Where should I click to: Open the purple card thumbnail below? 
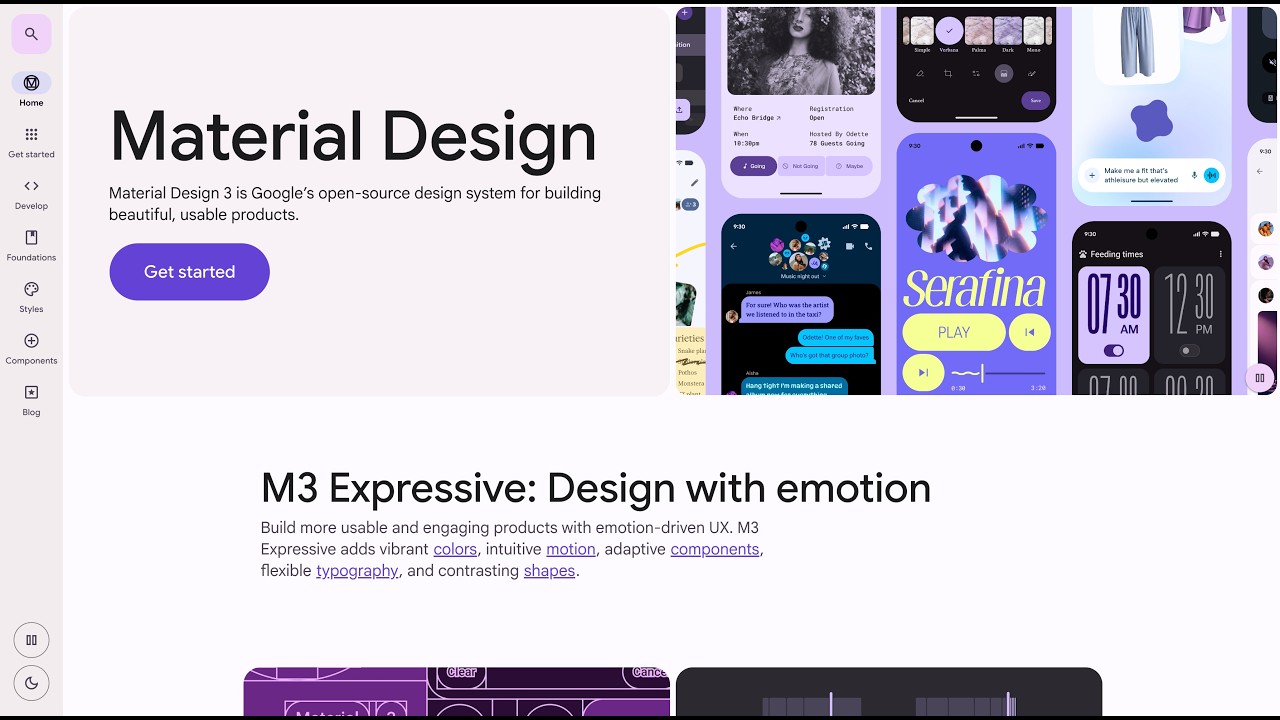point(457,692)
